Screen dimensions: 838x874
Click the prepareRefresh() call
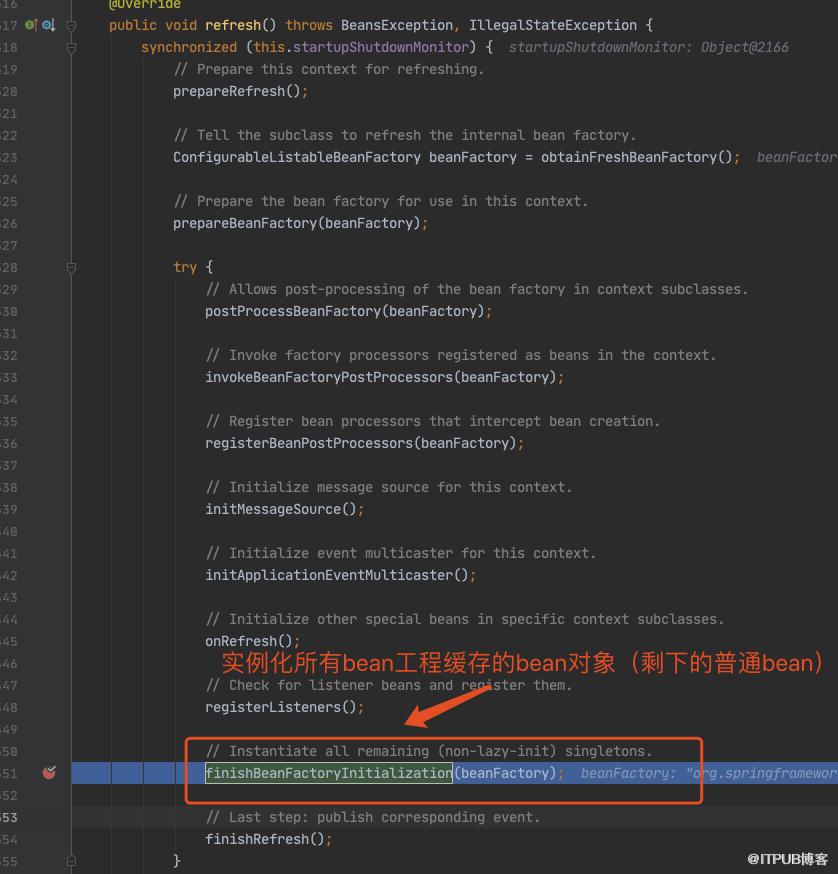236,91
